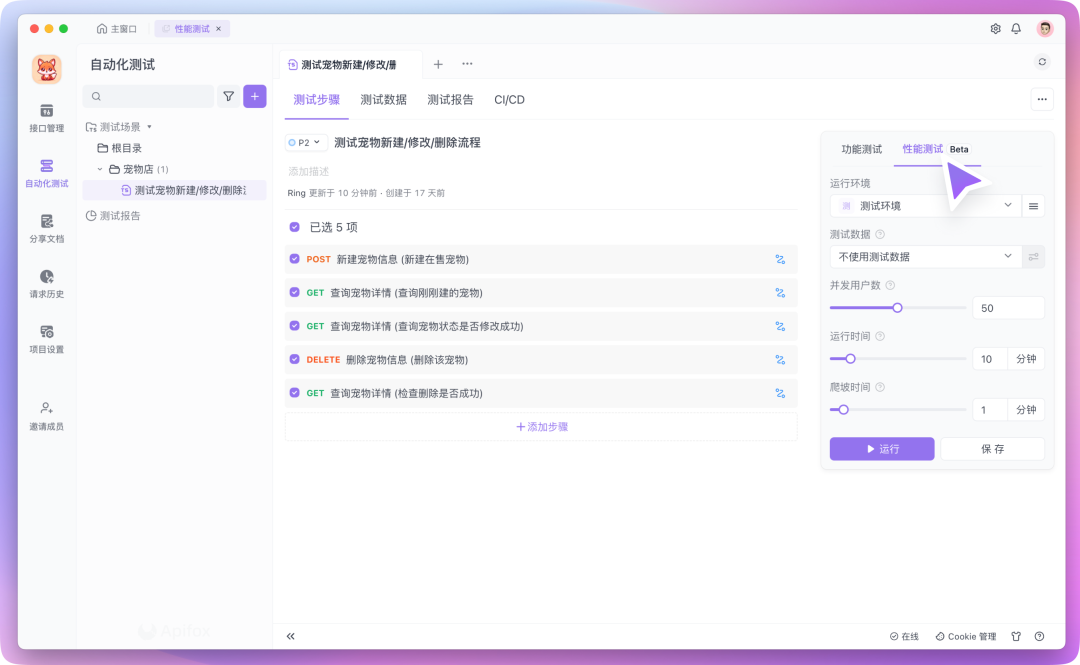Screen dimensions: 1080x665
Task: Toggle the 已选 5 项 select-all checkbox
Action: point(295,227)
